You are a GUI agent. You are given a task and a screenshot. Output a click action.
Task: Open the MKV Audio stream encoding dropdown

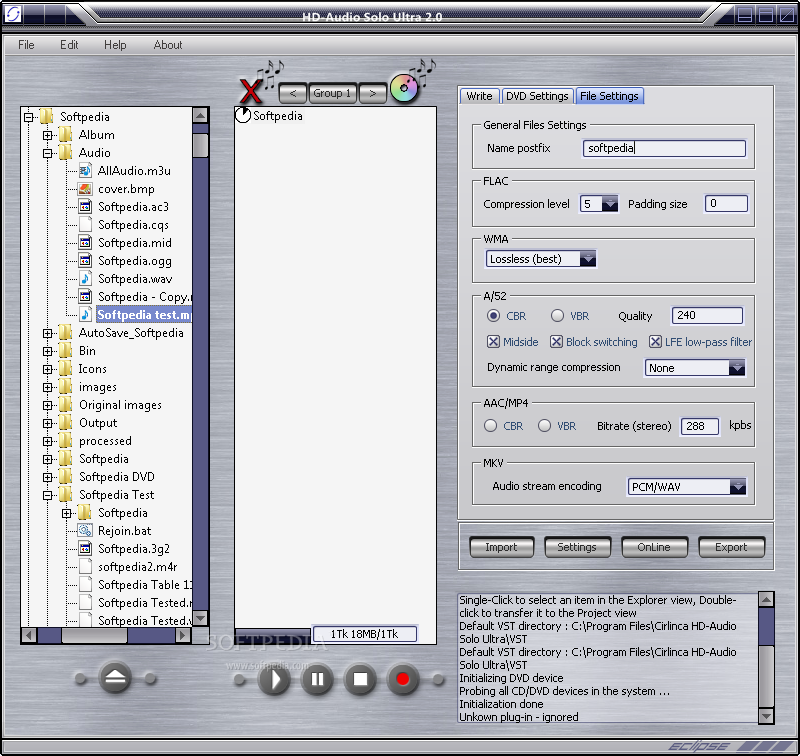coord(737,487)
